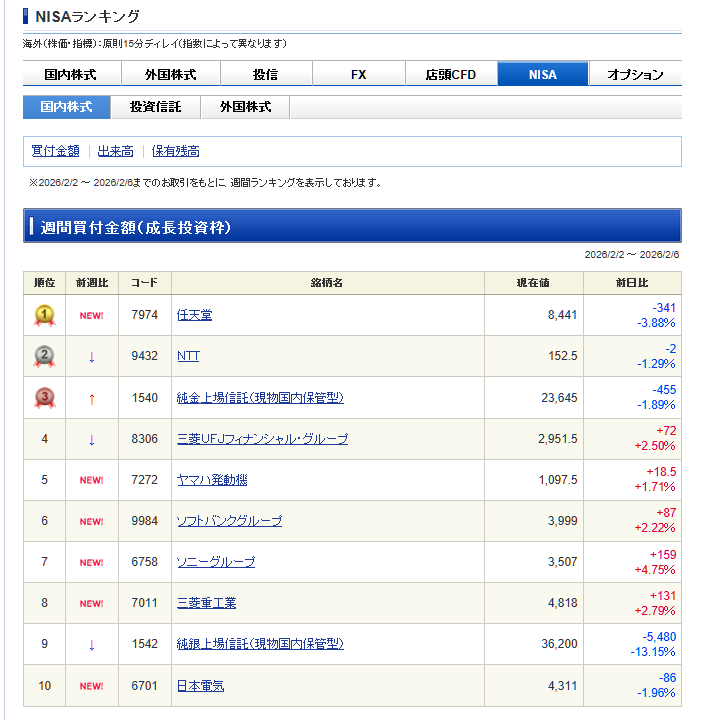This screenshot has height=720, width=714.
Task: Open the オプション tab
Action: (x=635, y=74)
